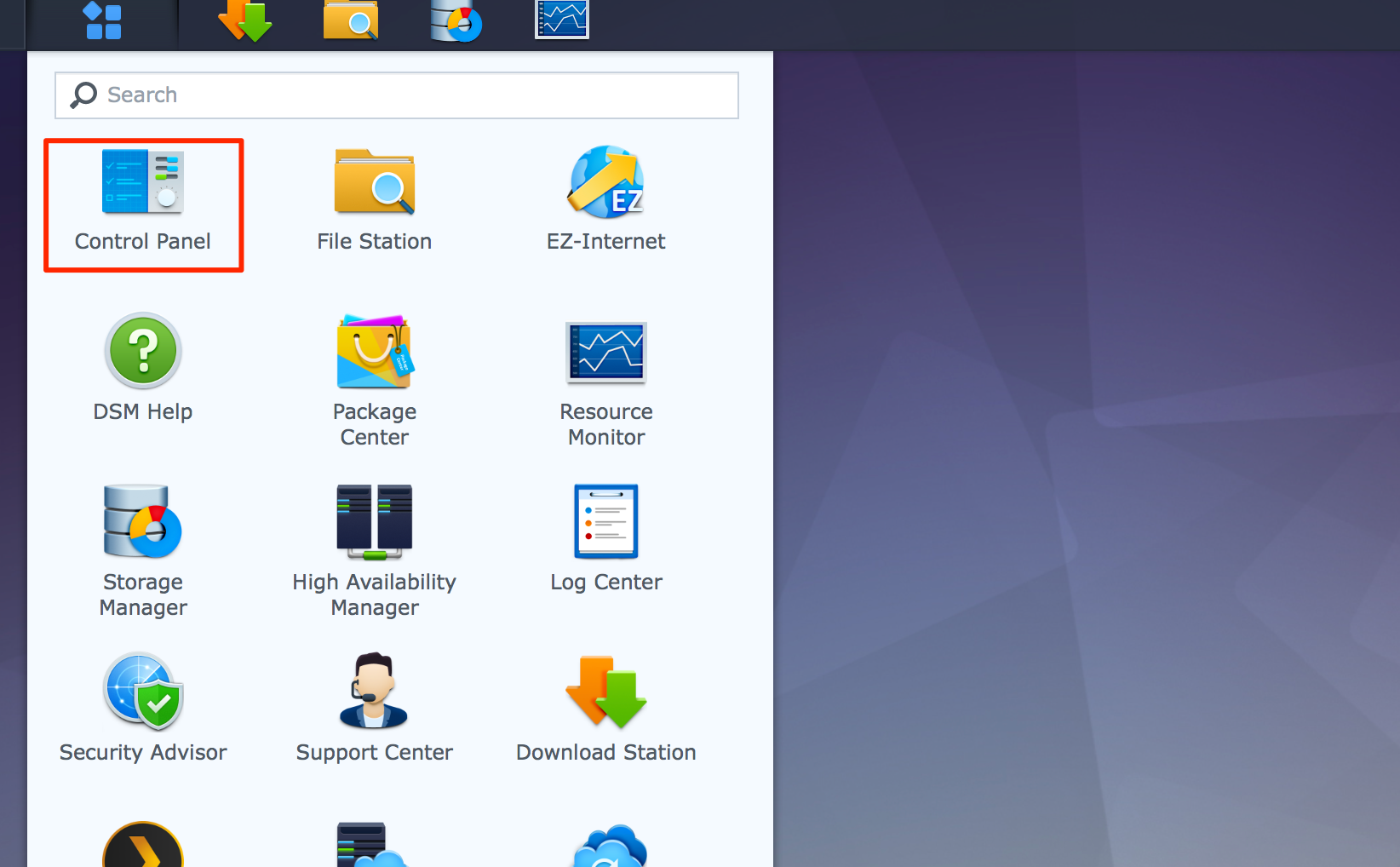Click the Download Station label text
The width and height of the screenshot is (1400, 867).
point(606,752)
